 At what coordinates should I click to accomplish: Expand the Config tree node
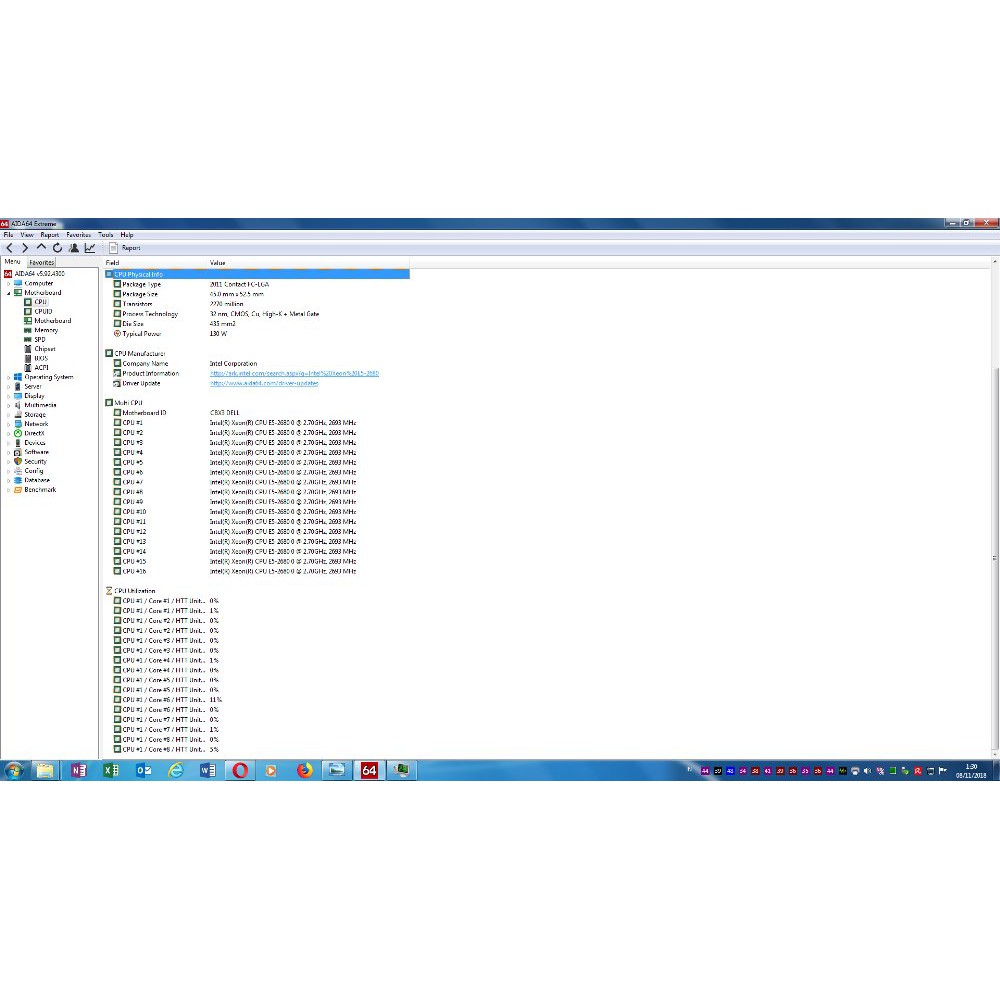(8, 471)
